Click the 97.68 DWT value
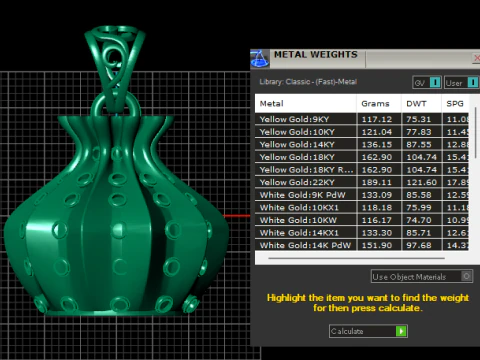This screenshot has width=480, height=360. 419,245
